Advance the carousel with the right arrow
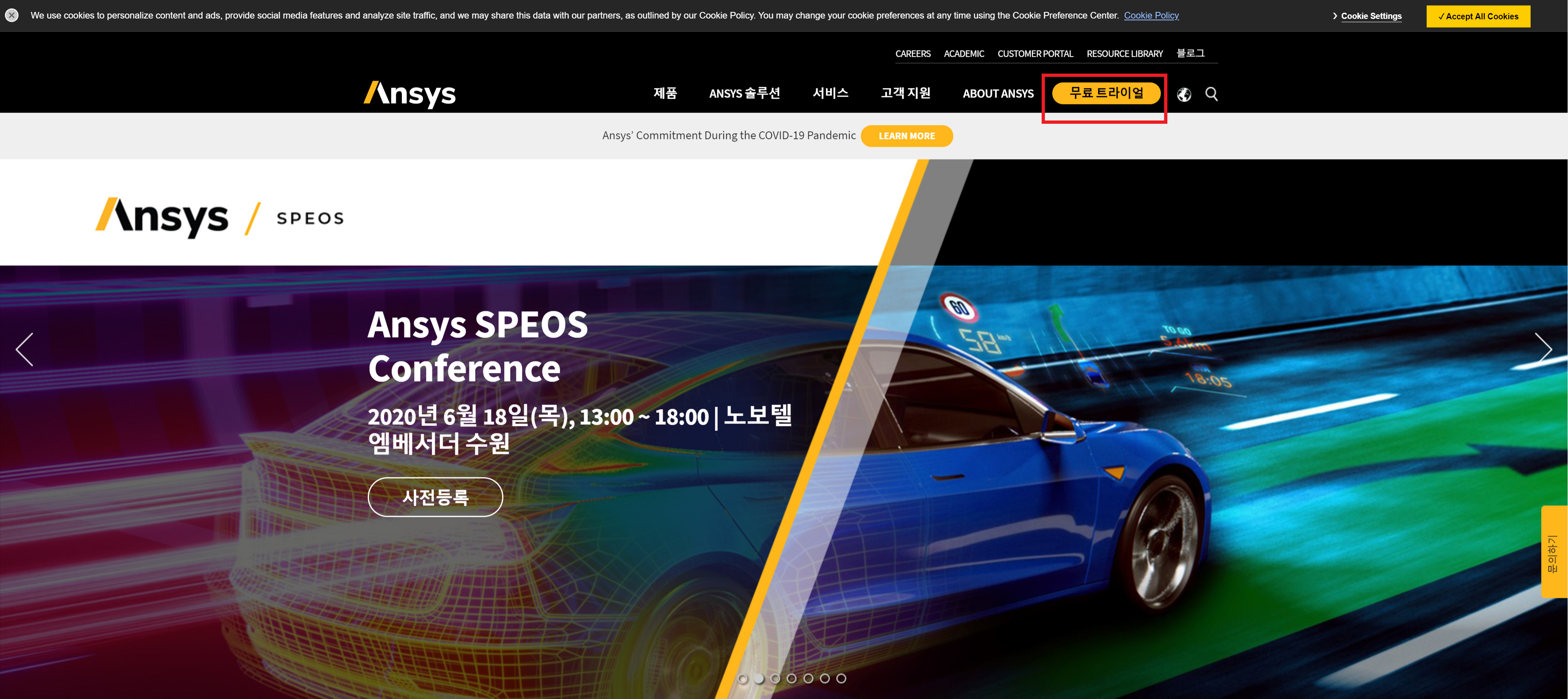Image resolution: width=1568 pixels, height=699 pixels. 1543,349
